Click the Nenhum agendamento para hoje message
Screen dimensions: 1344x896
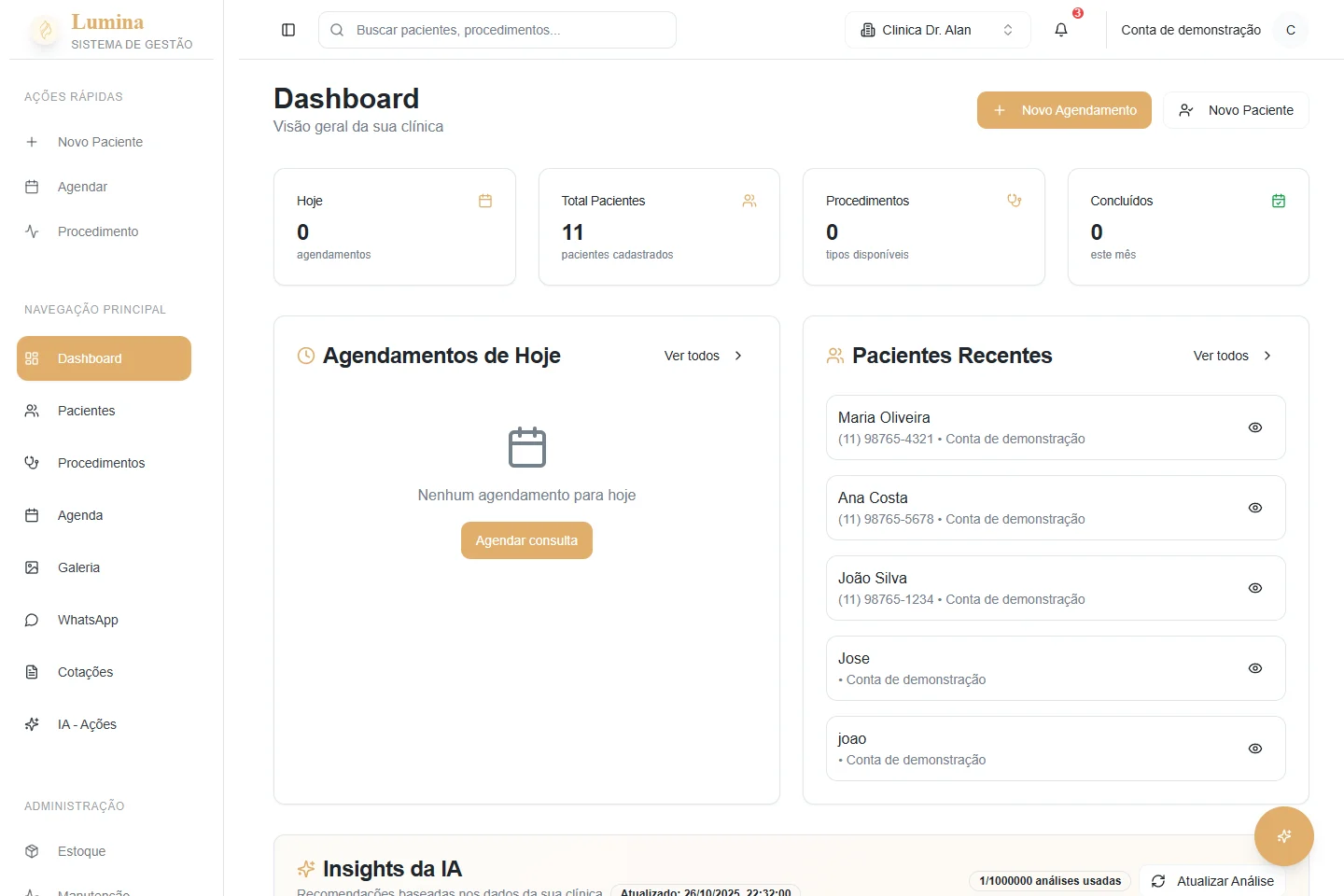526,495
